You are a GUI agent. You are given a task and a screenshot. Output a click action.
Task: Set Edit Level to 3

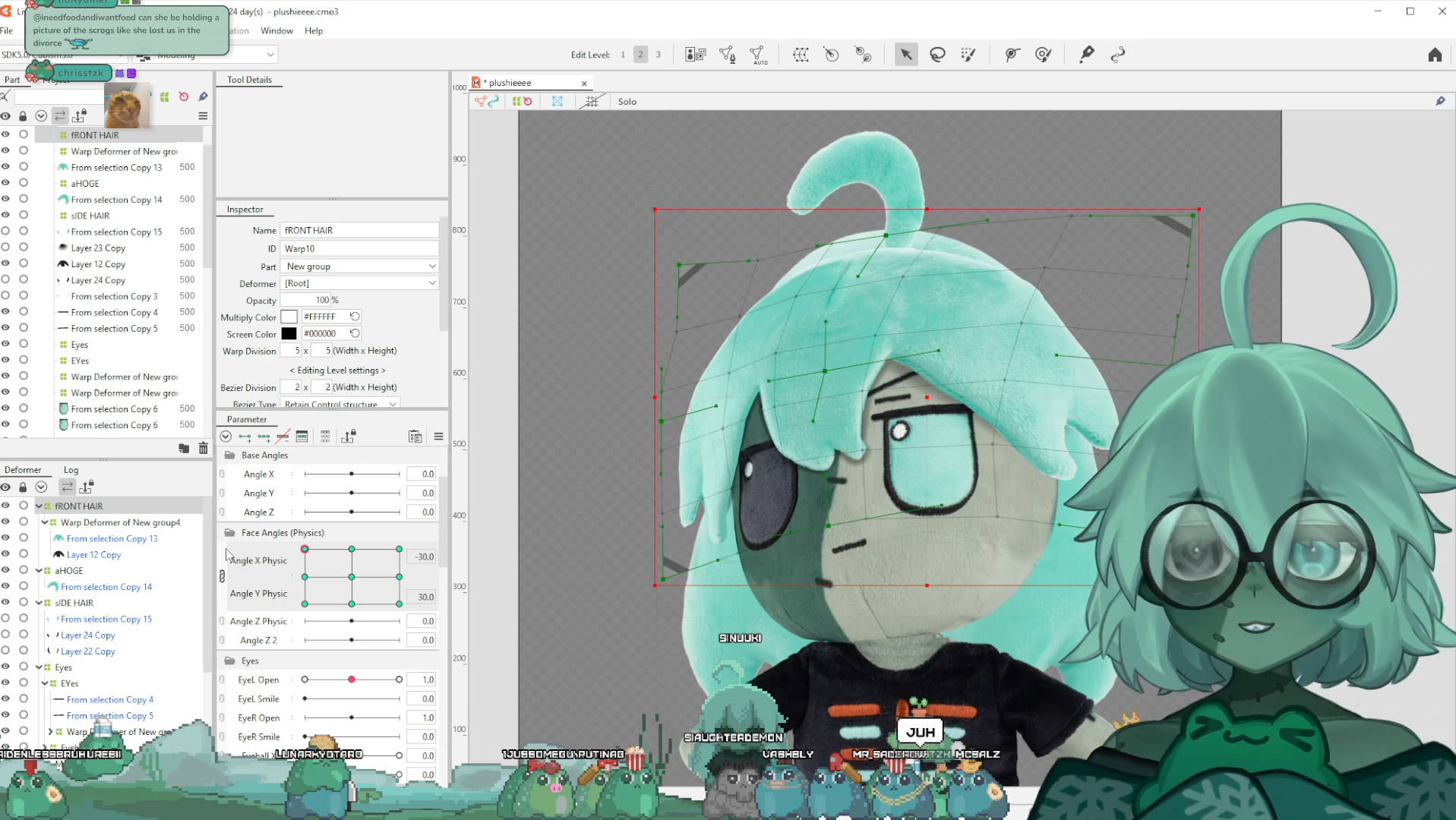click(x=658, y=55)
